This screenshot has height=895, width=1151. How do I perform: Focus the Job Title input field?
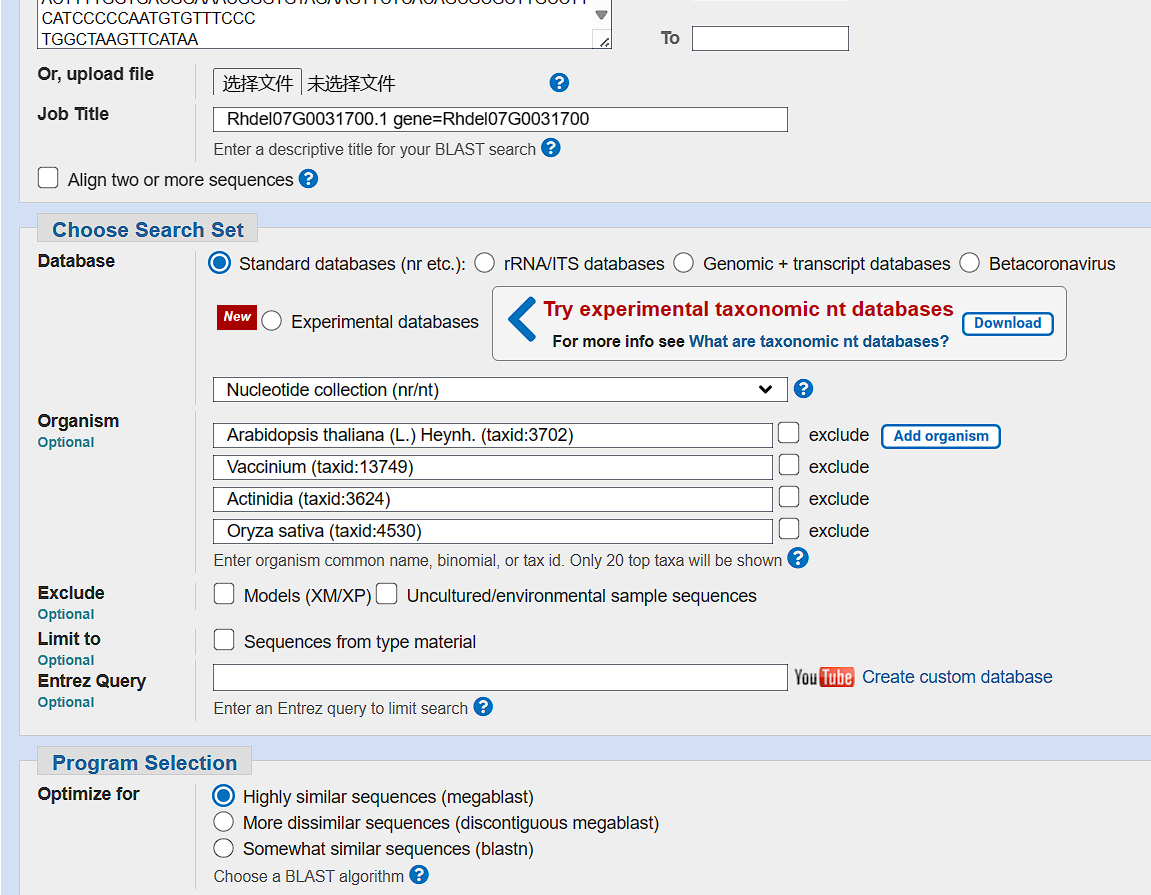coord(500,120)
